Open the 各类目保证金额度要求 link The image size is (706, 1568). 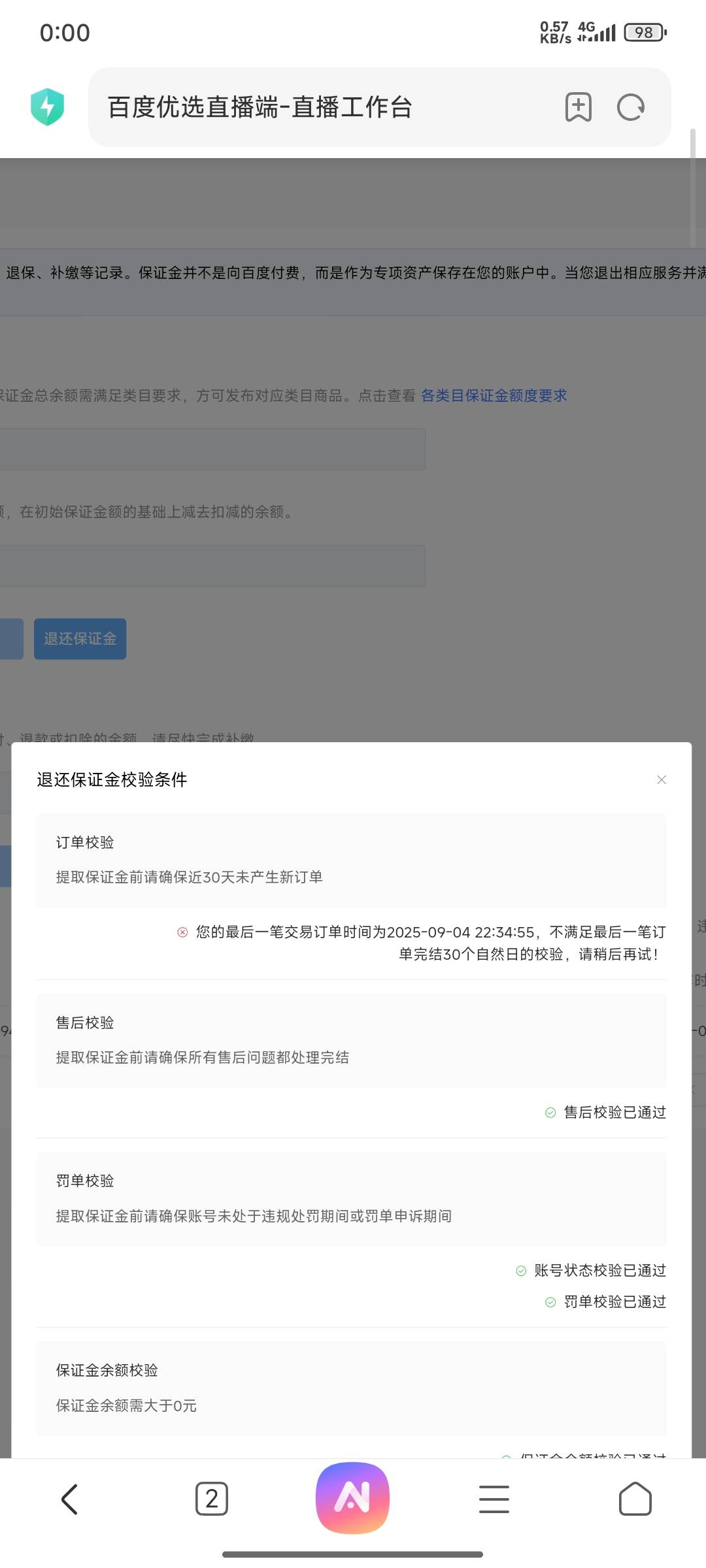494,395
